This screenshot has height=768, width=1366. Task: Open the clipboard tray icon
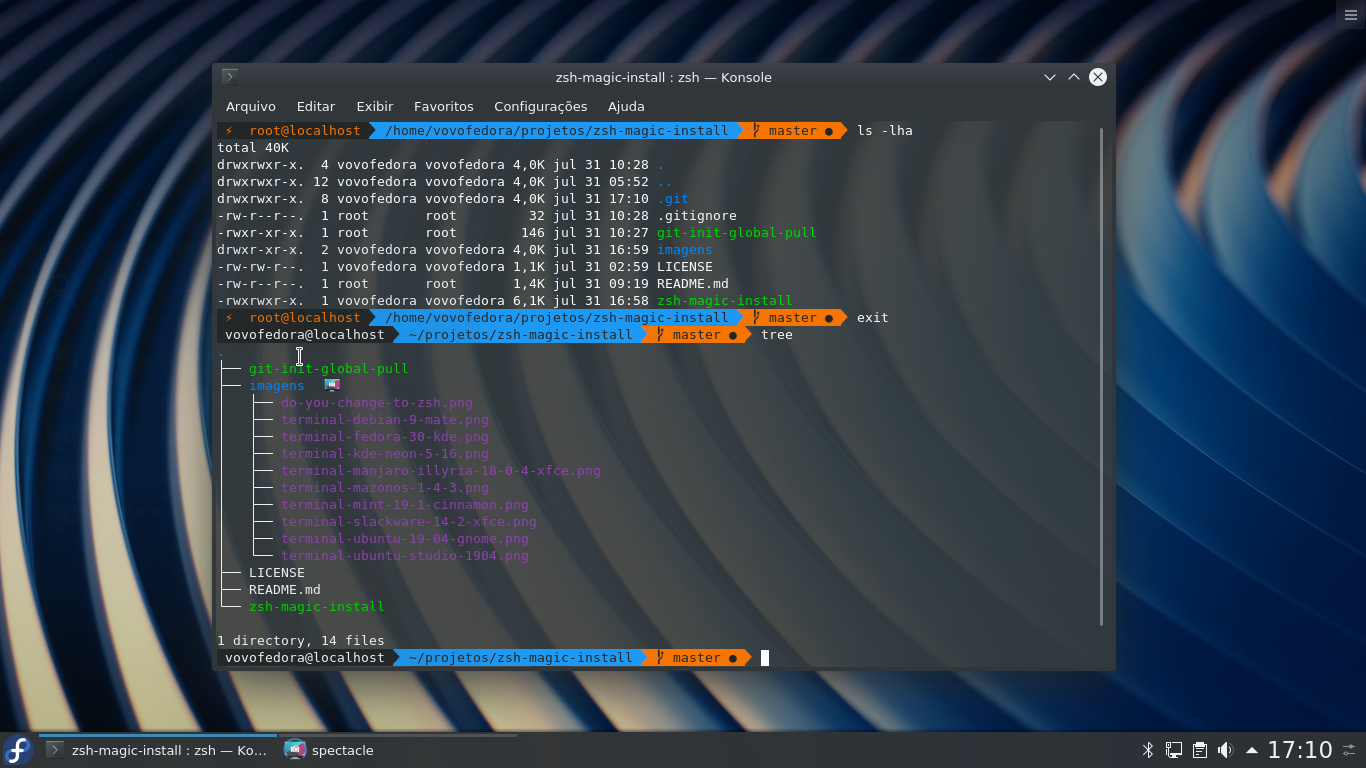(x=1200, y=750)
